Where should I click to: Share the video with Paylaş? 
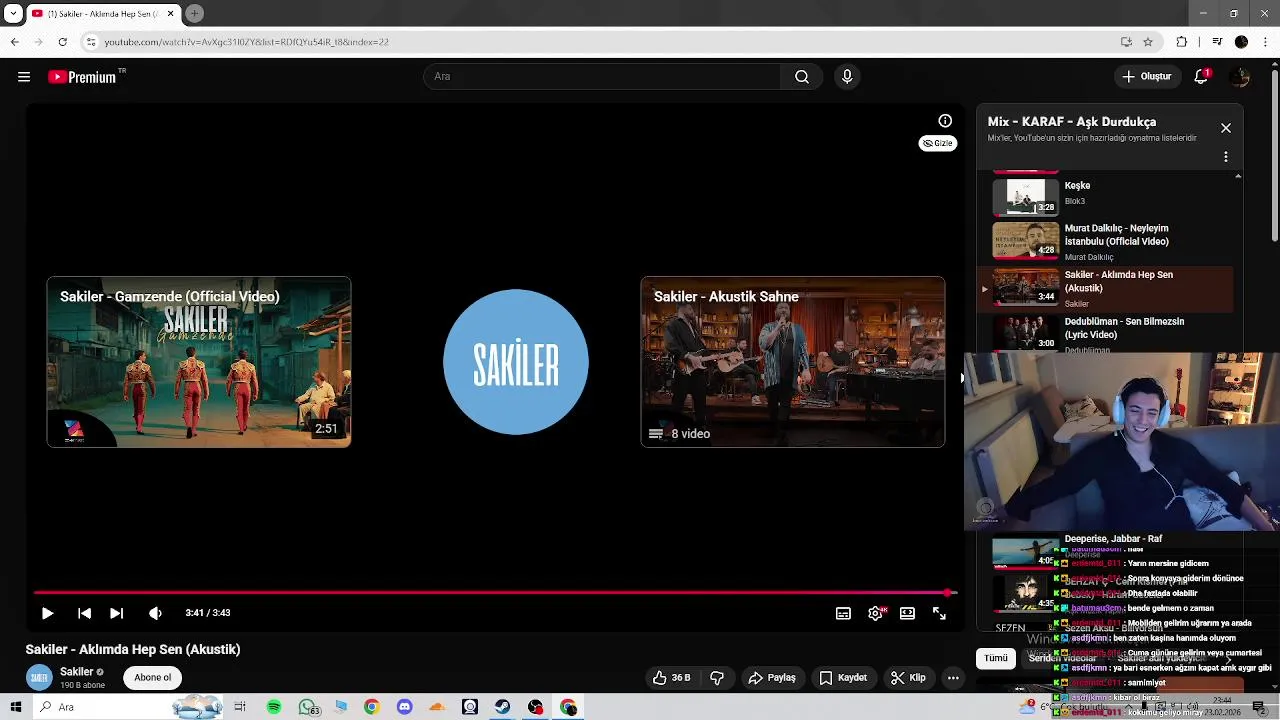(x=772, y=678)
